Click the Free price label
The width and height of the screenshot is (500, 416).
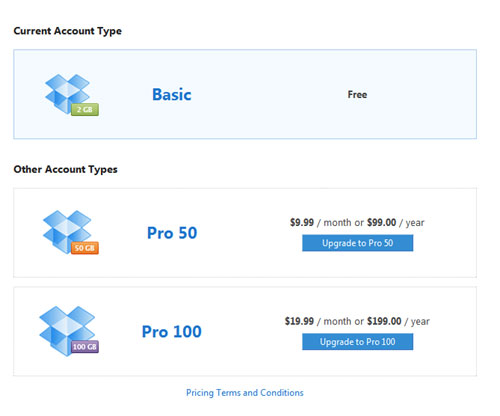(x=357, y=94)
